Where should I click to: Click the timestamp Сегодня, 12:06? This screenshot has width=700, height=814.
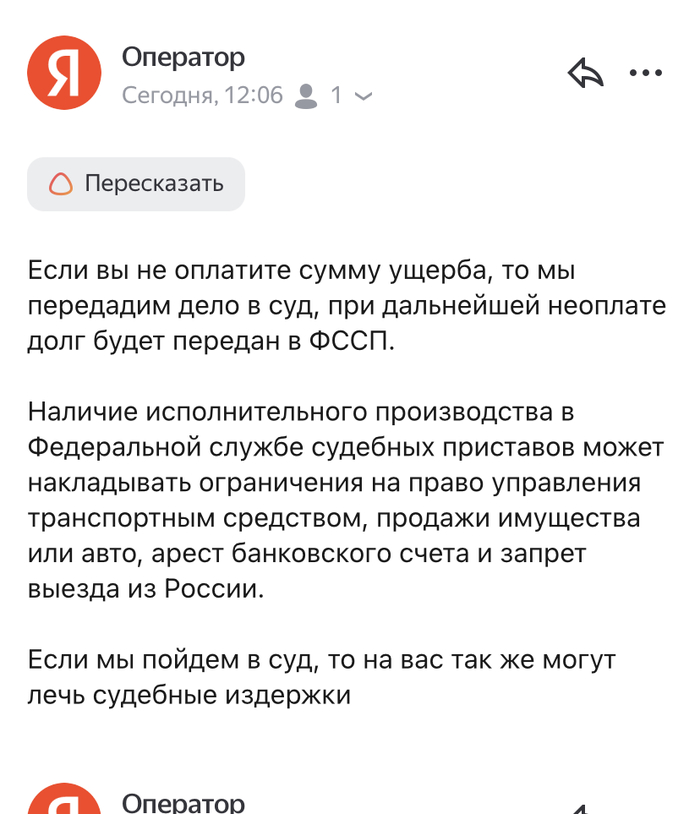[x=202, y=96]
